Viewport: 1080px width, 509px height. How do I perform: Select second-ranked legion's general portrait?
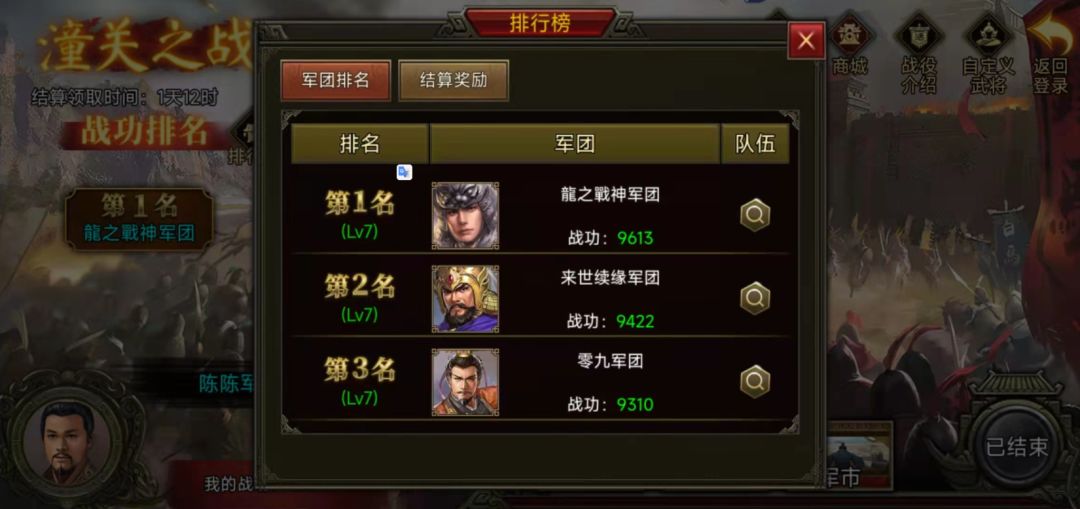[x=466, y=298]
